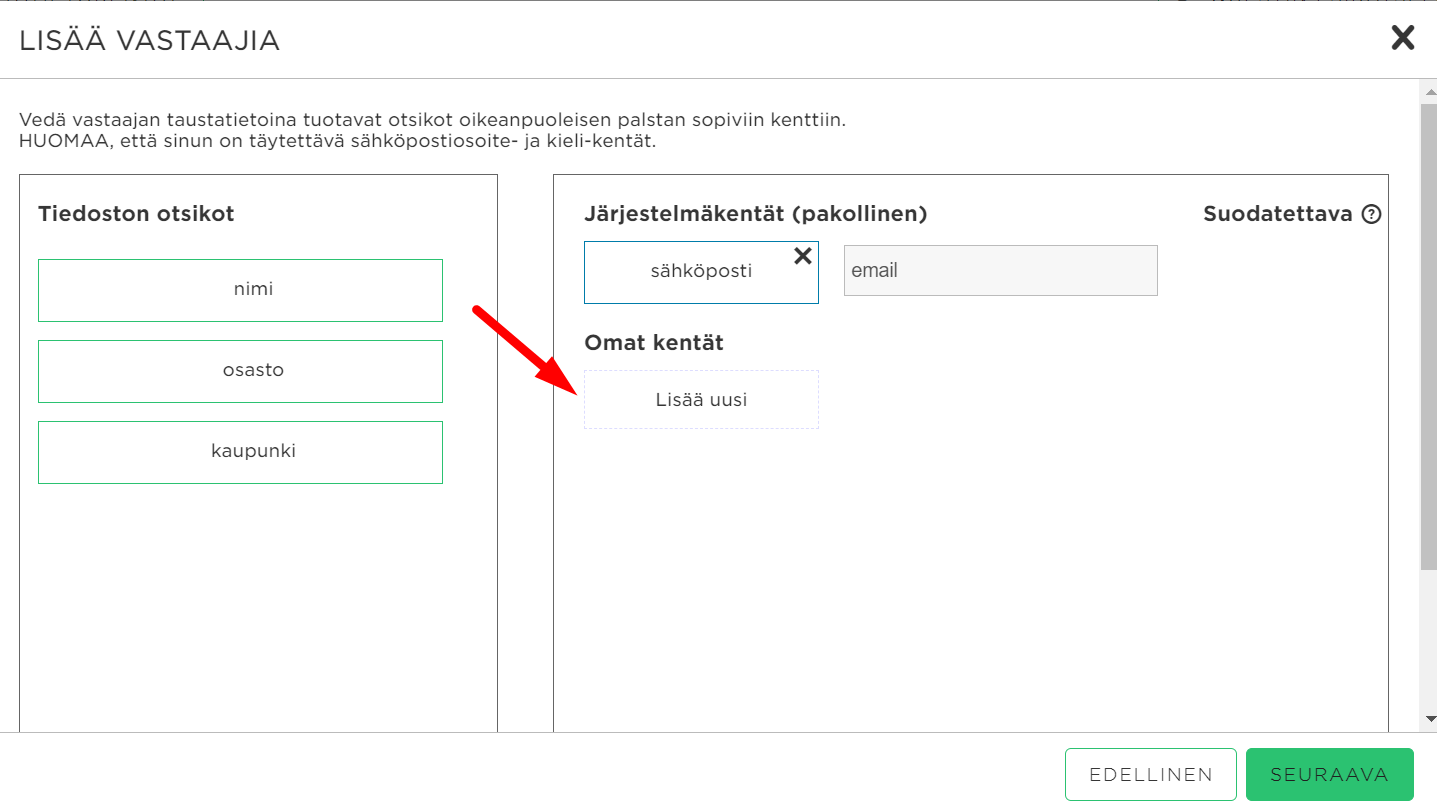Select the osasto file header
This screenshot has width=1437, height=810.
tap(240, 371)
